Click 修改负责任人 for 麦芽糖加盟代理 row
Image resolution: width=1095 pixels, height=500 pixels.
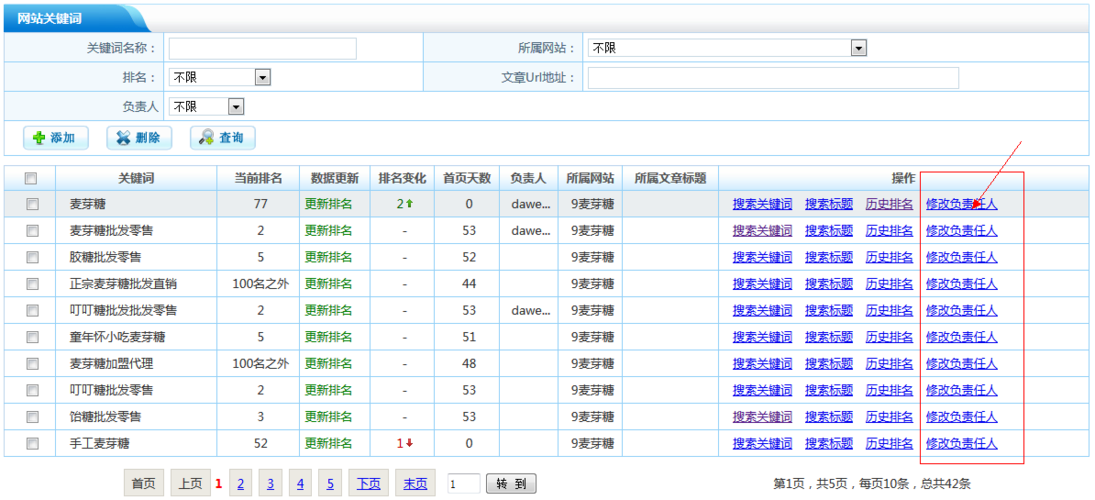[962, 364]
